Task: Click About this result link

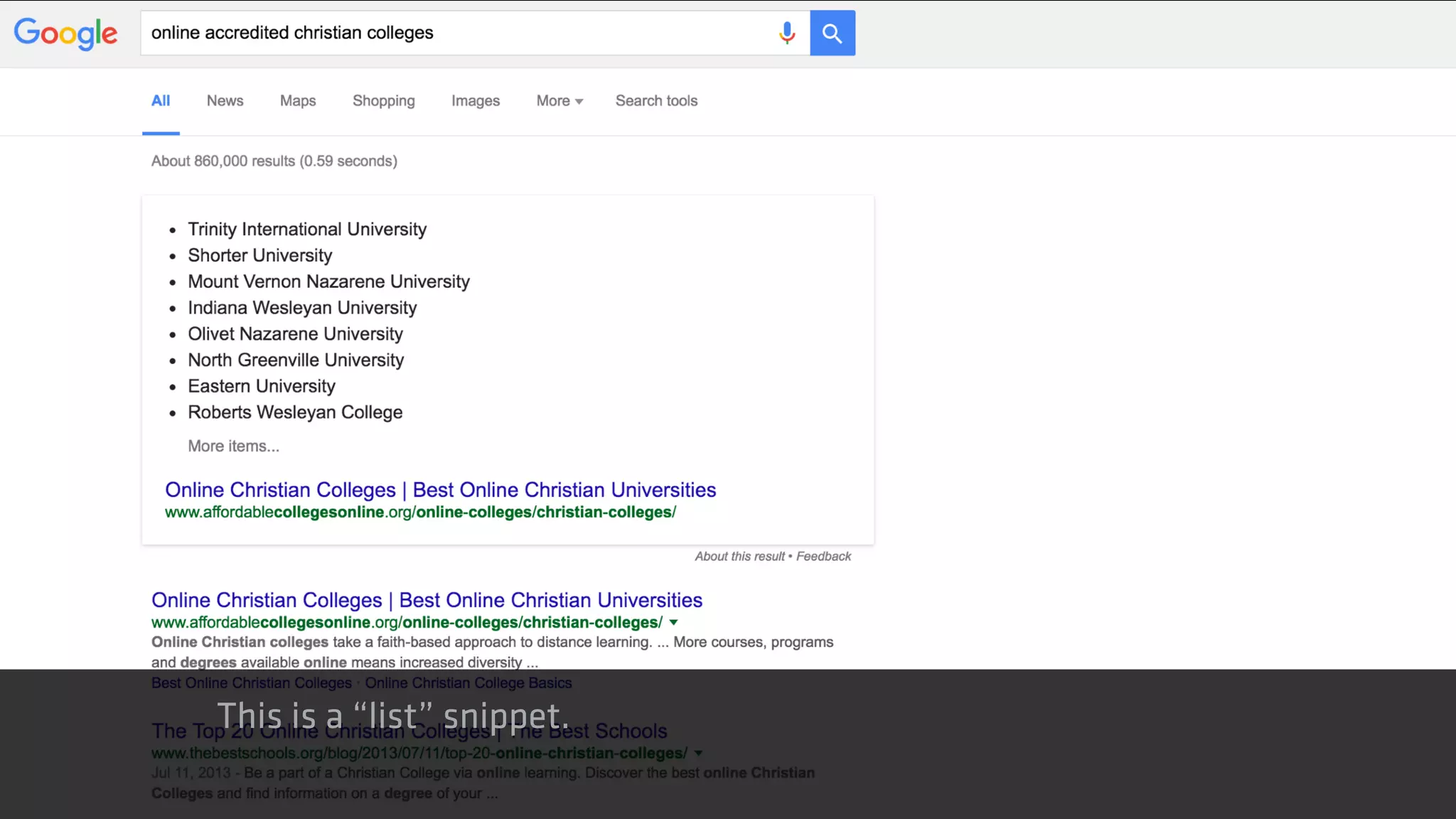Action: [739, 557]
